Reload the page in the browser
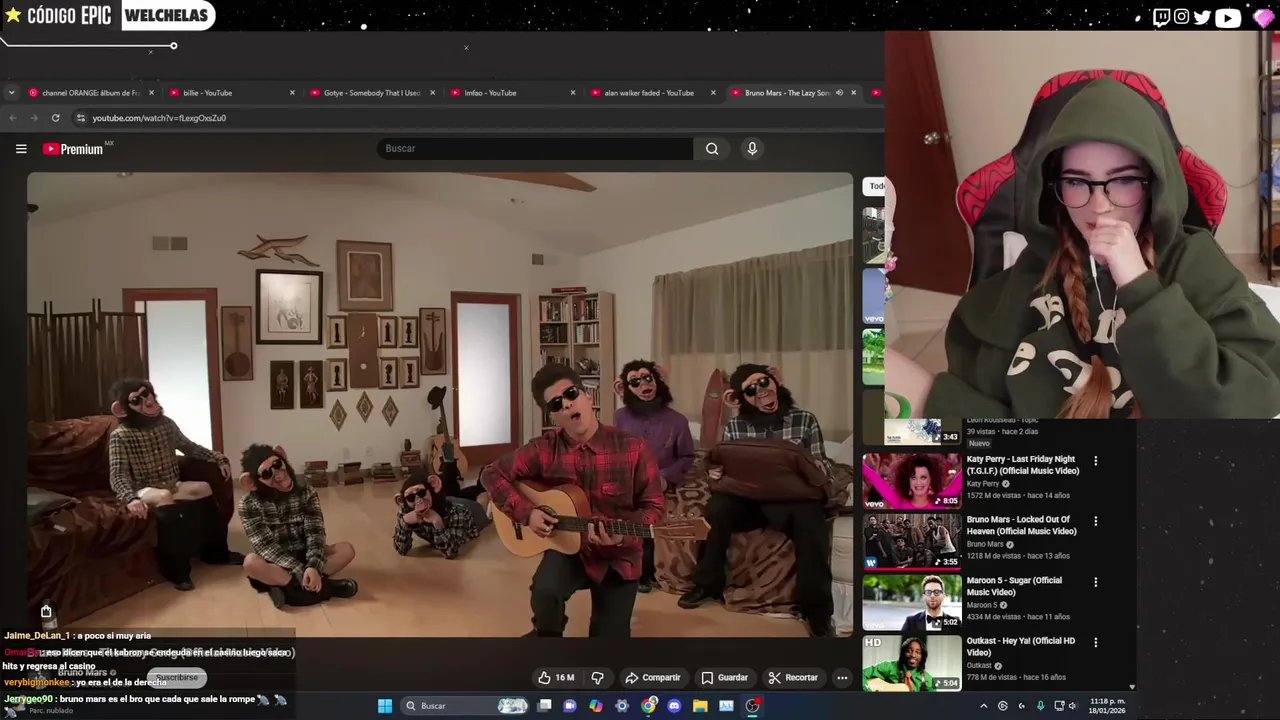Image resolution: width=1280 pixels, height=720 pixels. (x=55, y=118)
